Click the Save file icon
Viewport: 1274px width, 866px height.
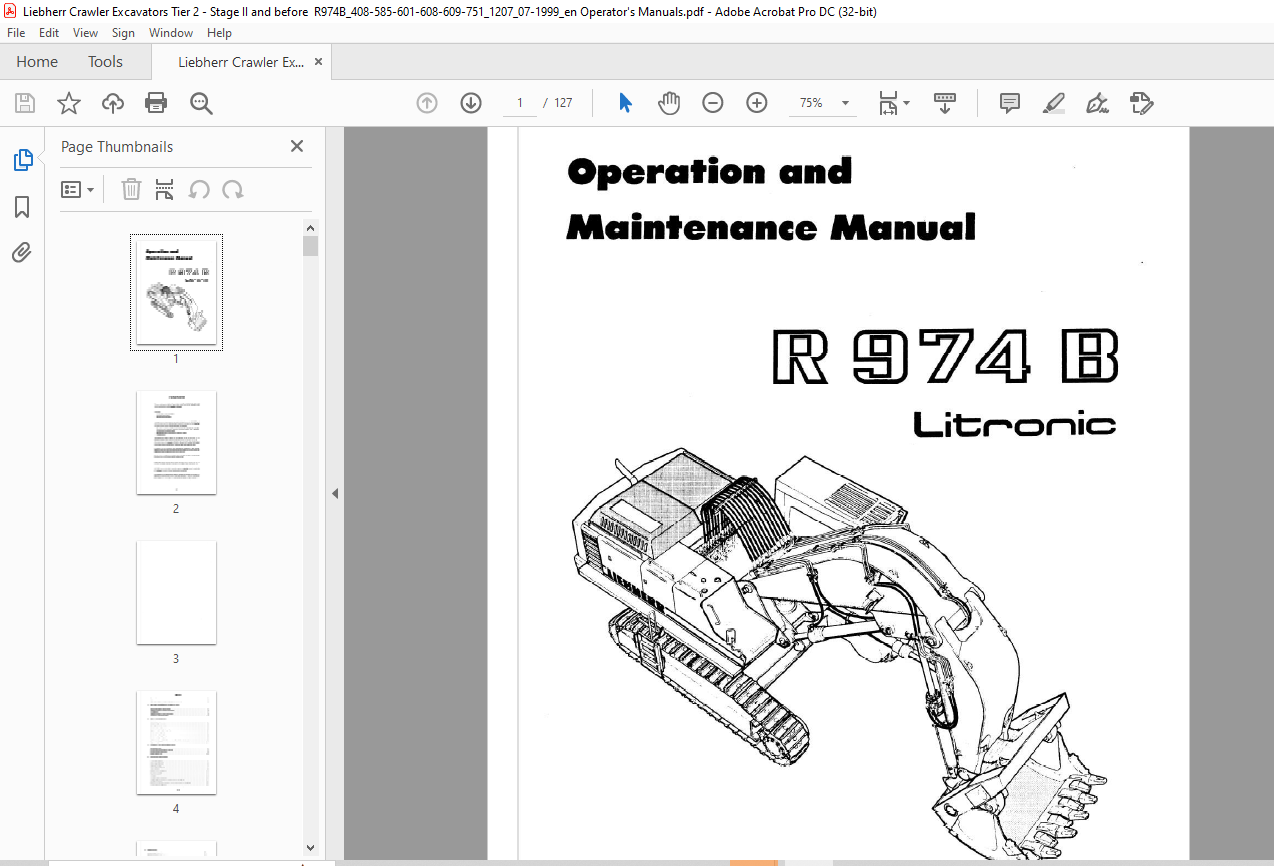click(25, 103)
